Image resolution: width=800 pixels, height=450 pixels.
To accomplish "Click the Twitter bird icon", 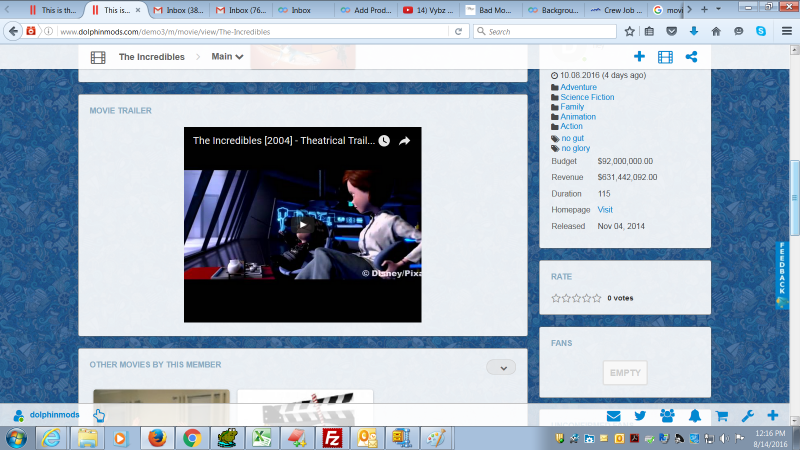I will tap(640, 416).
